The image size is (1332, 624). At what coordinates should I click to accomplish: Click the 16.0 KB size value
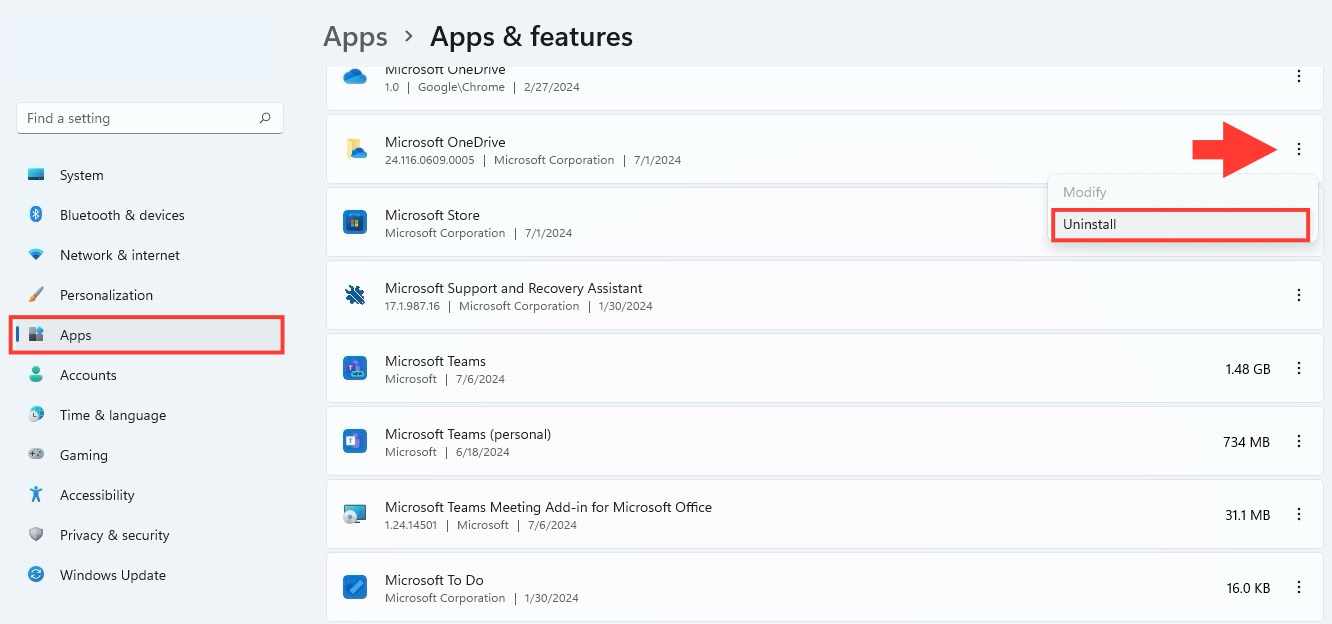[1248, 588]
